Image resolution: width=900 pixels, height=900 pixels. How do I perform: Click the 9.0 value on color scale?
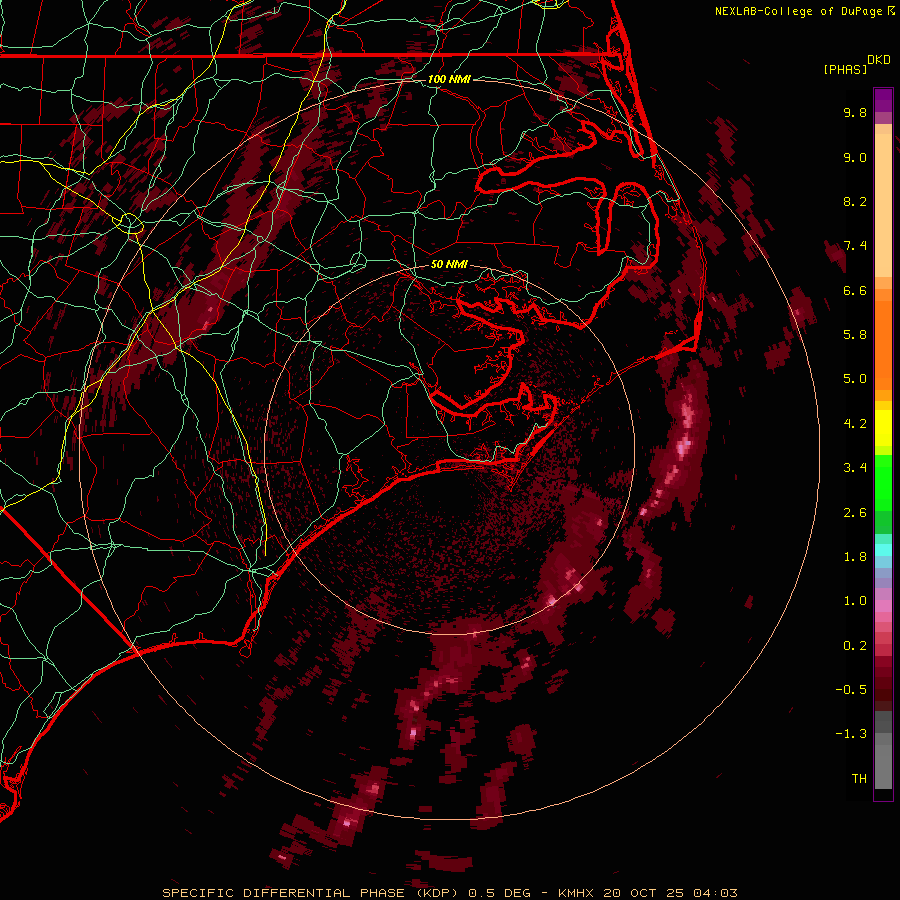point(855,157)
